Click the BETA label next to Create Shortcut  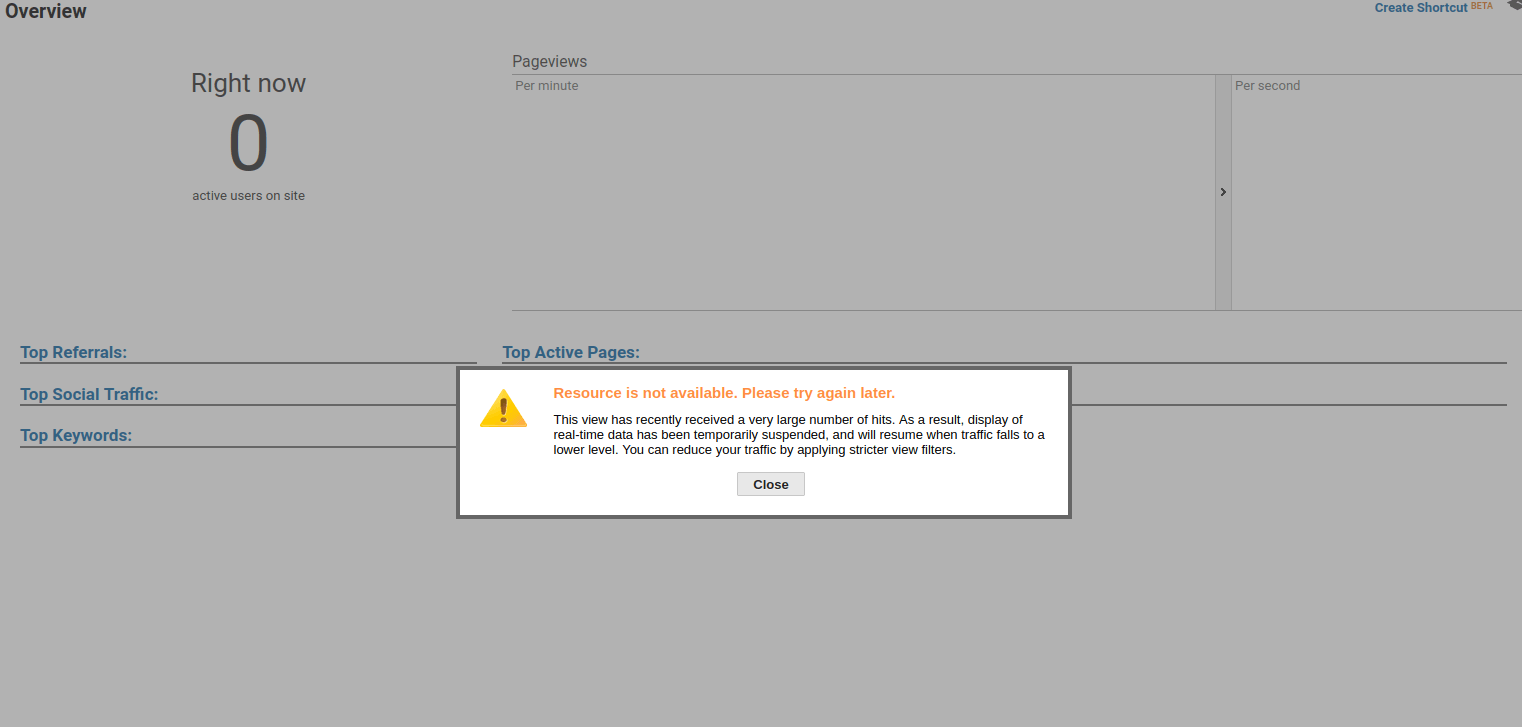1482,6
